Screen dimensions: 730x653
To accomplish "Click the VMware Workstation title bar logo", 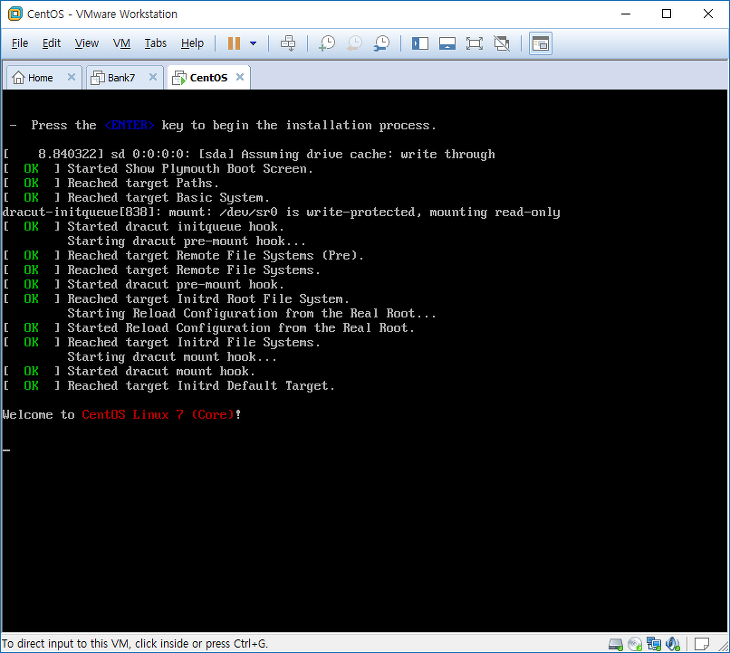I will coord(15,14).
